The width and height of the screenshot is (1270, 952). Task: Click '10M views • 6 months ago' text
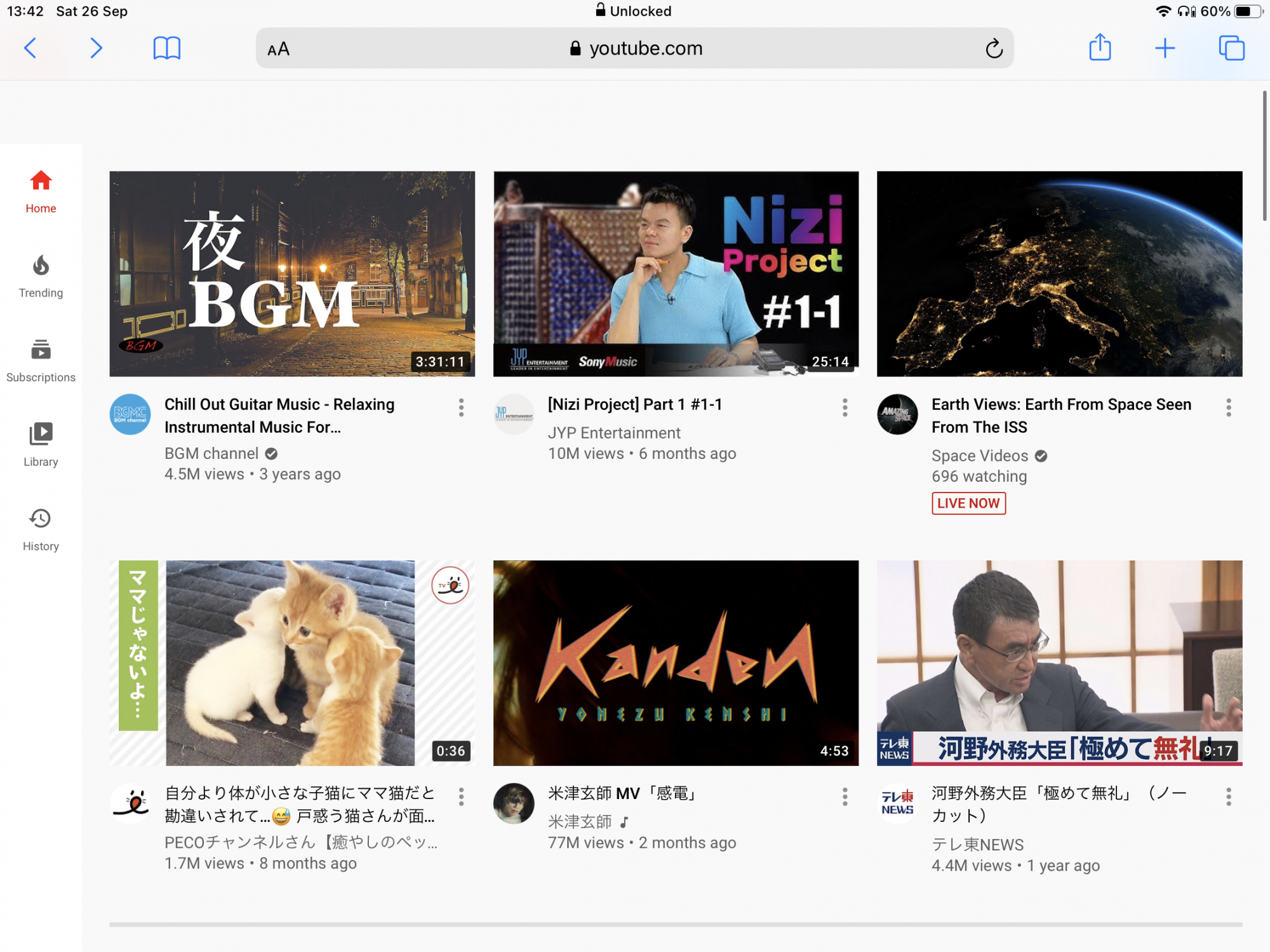pyautogui.click(x=642, y=453)
